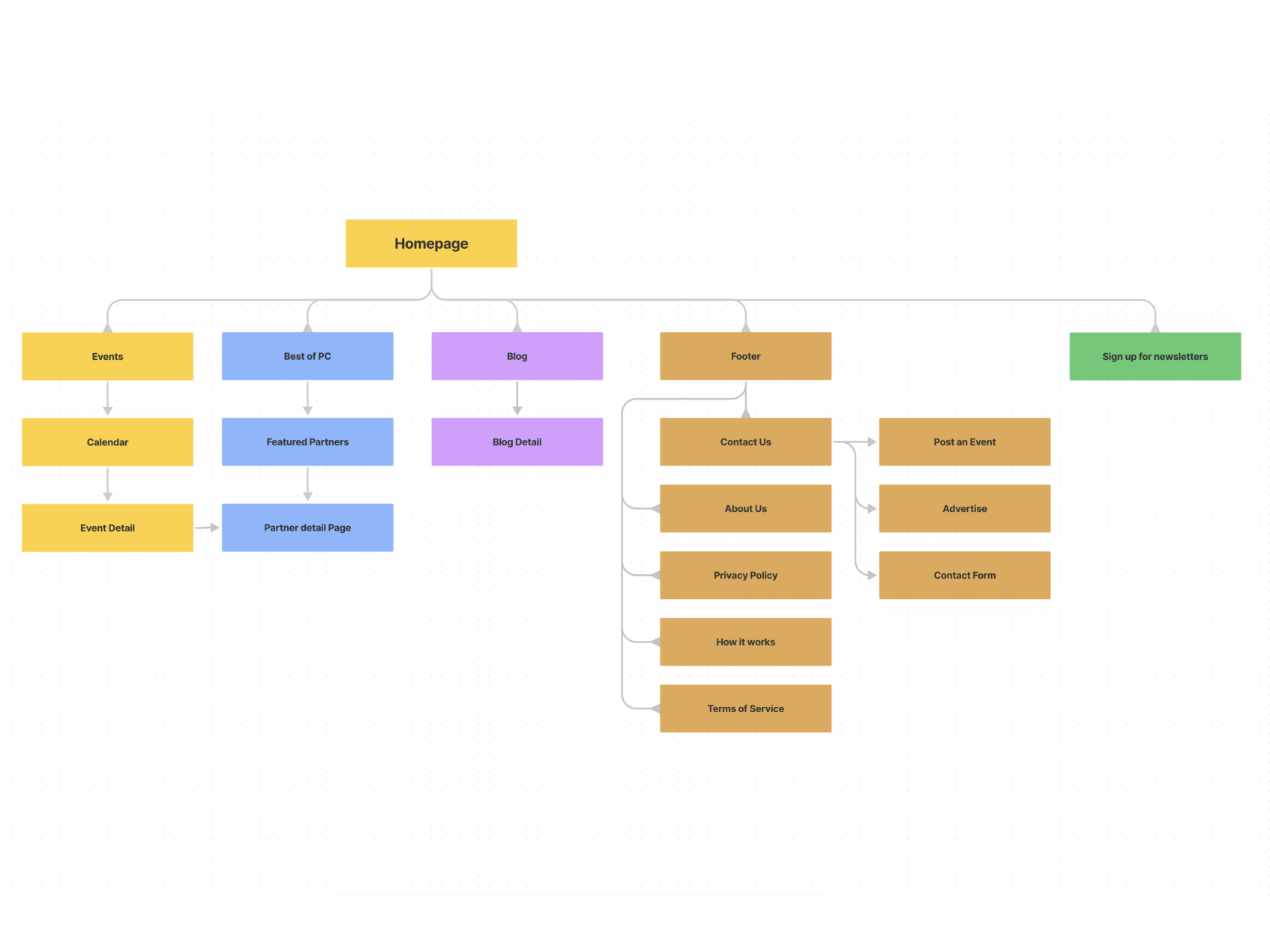Click the Footer box

pos(746,356)
